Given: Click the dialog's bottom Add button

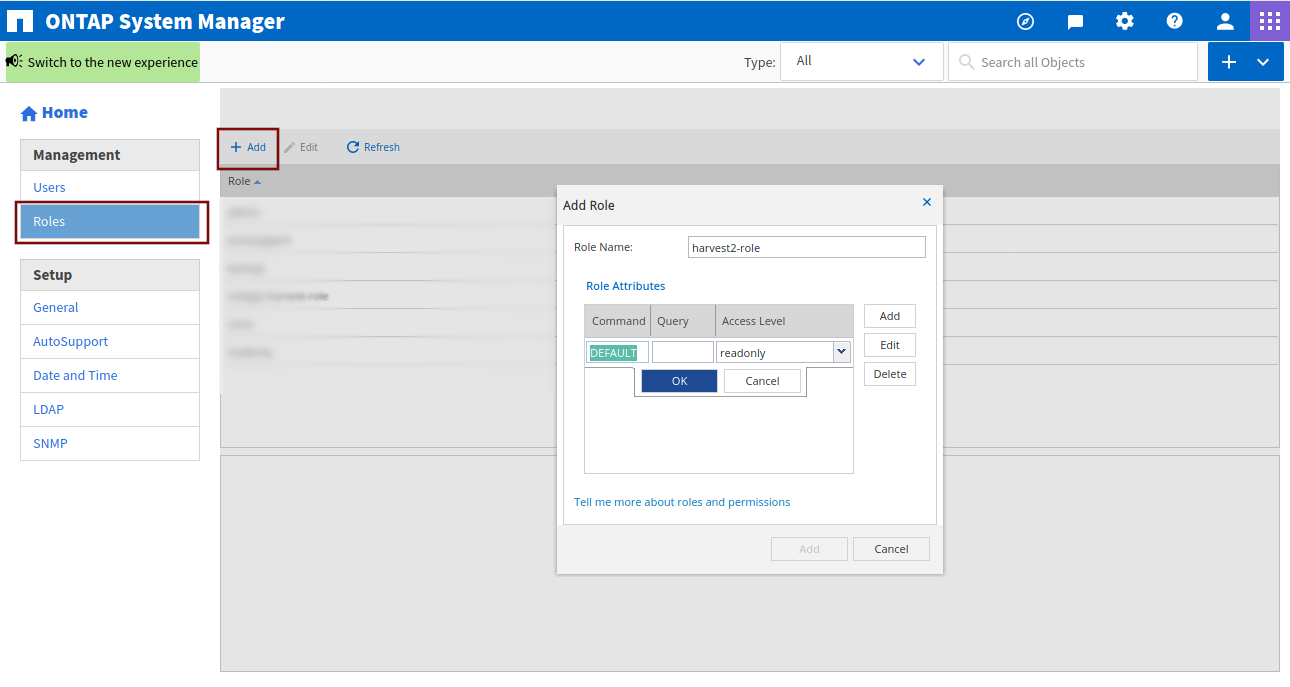Looking at the screenshot, I should click(809, 549).
